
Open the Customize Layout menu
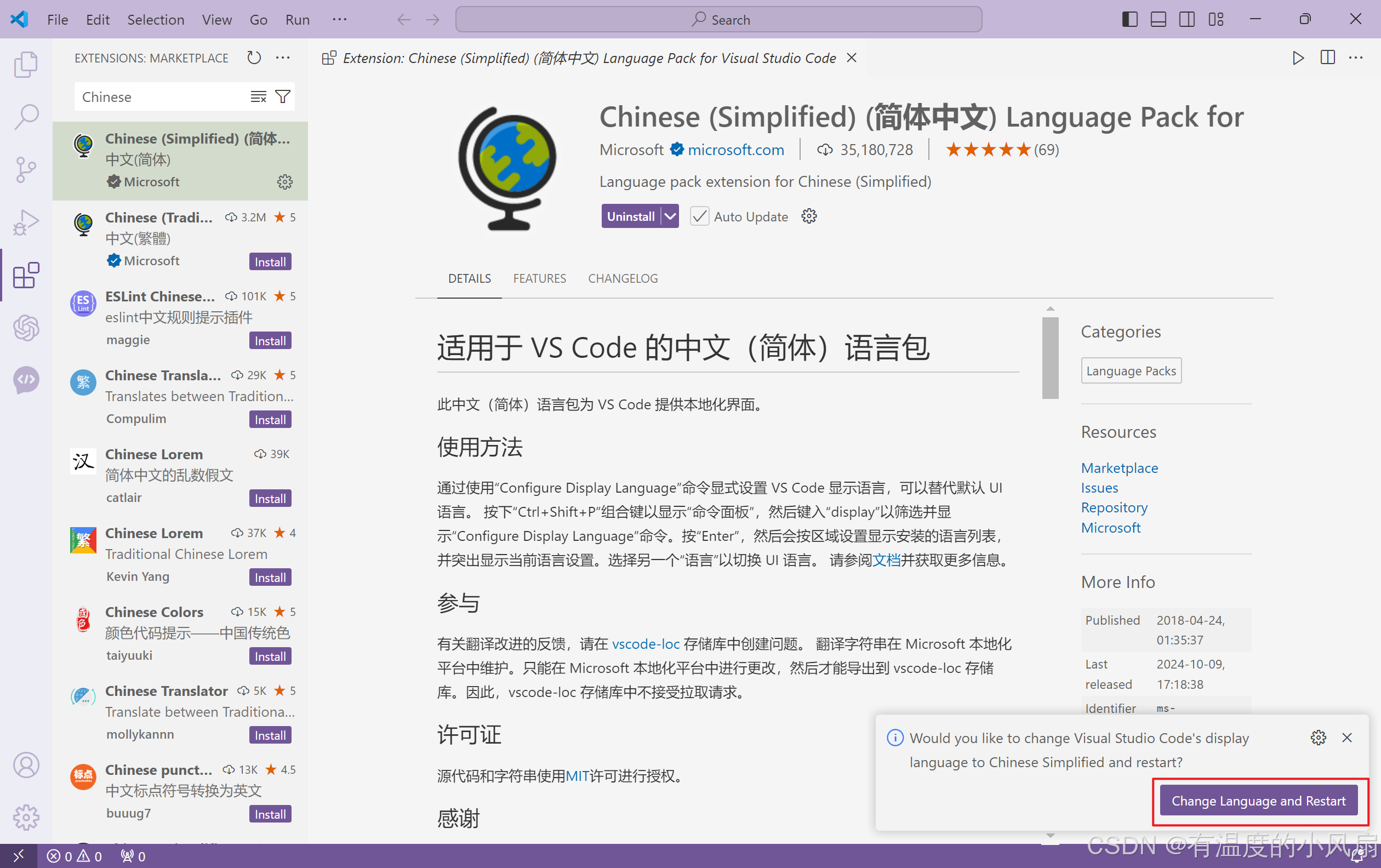pos(1216,20)
